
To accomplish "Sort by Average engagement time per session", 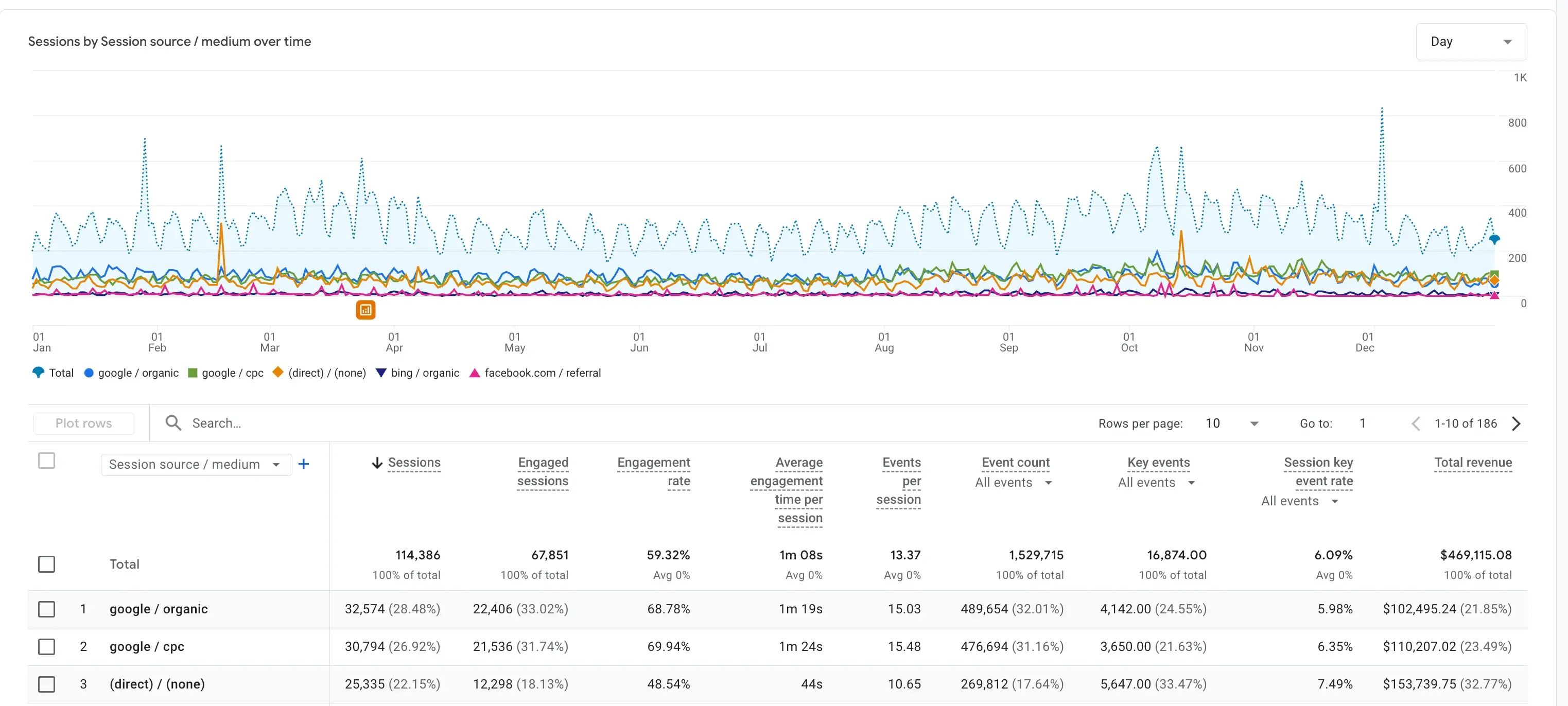I will (x=787, y=490).
